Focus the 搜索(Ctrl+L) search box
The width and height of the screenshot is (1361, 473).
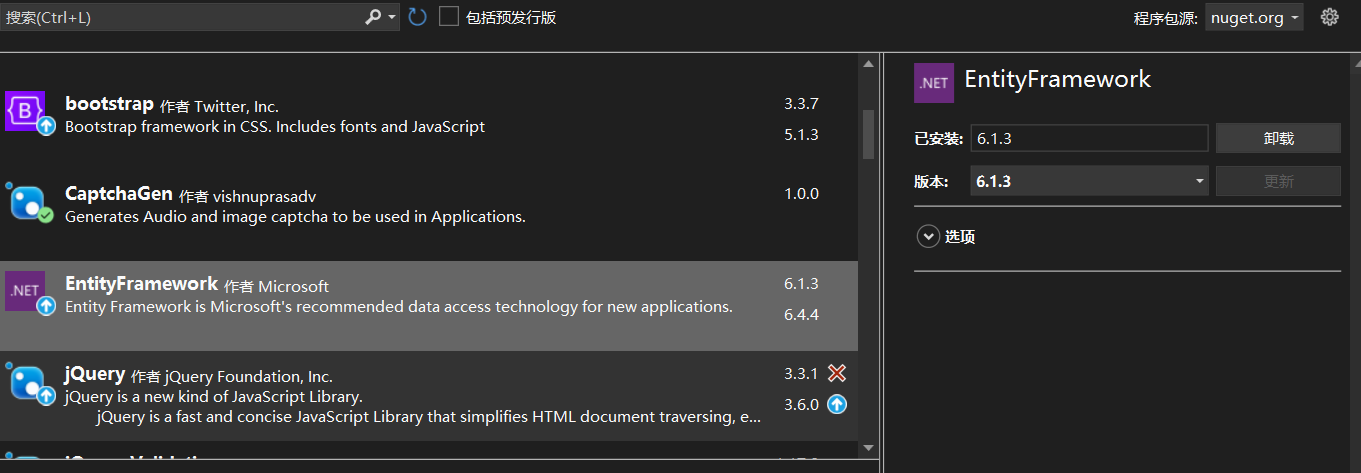tap(182, 17)
